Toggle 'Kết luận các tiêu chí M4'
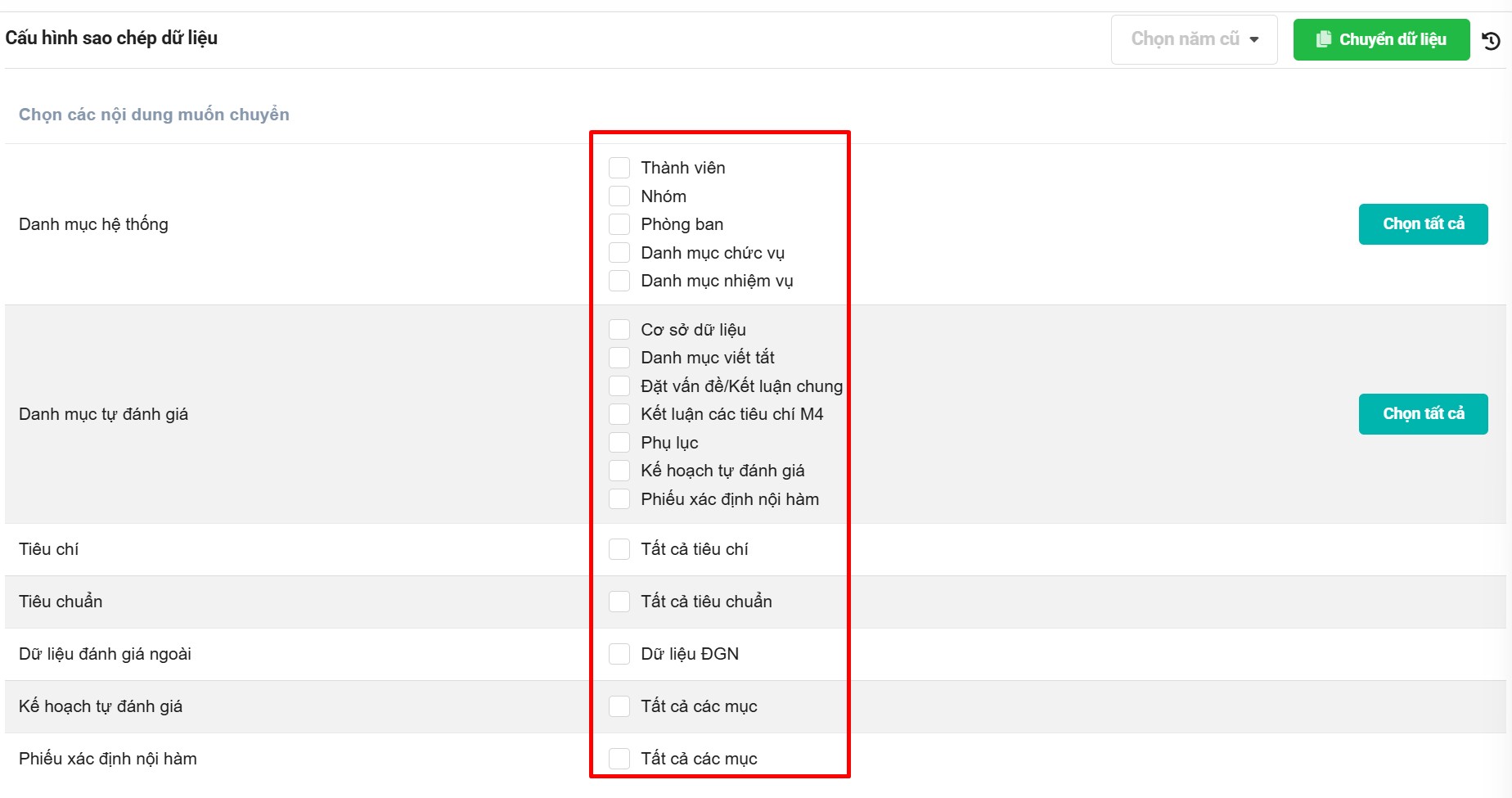The image size is (1512, 798). [x=619, y=414]
